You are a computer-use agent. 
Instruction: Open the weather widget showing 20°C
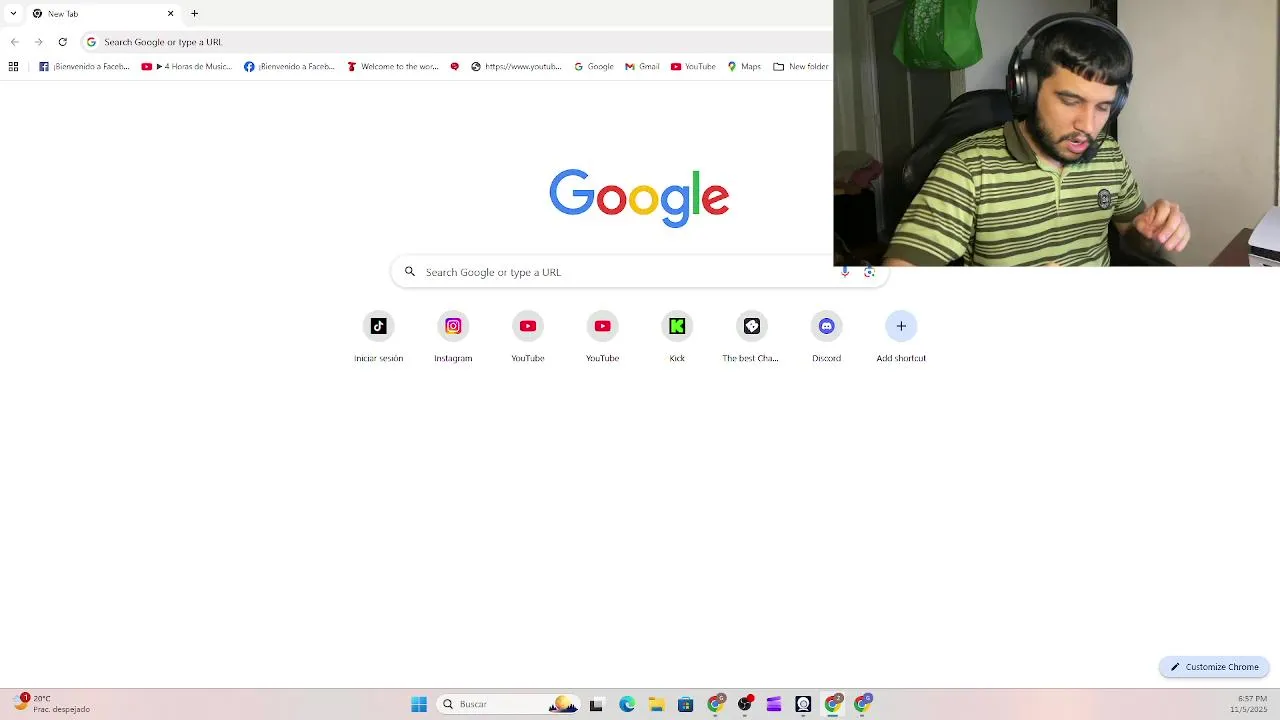pyautogui.click(x=52, y=704)
